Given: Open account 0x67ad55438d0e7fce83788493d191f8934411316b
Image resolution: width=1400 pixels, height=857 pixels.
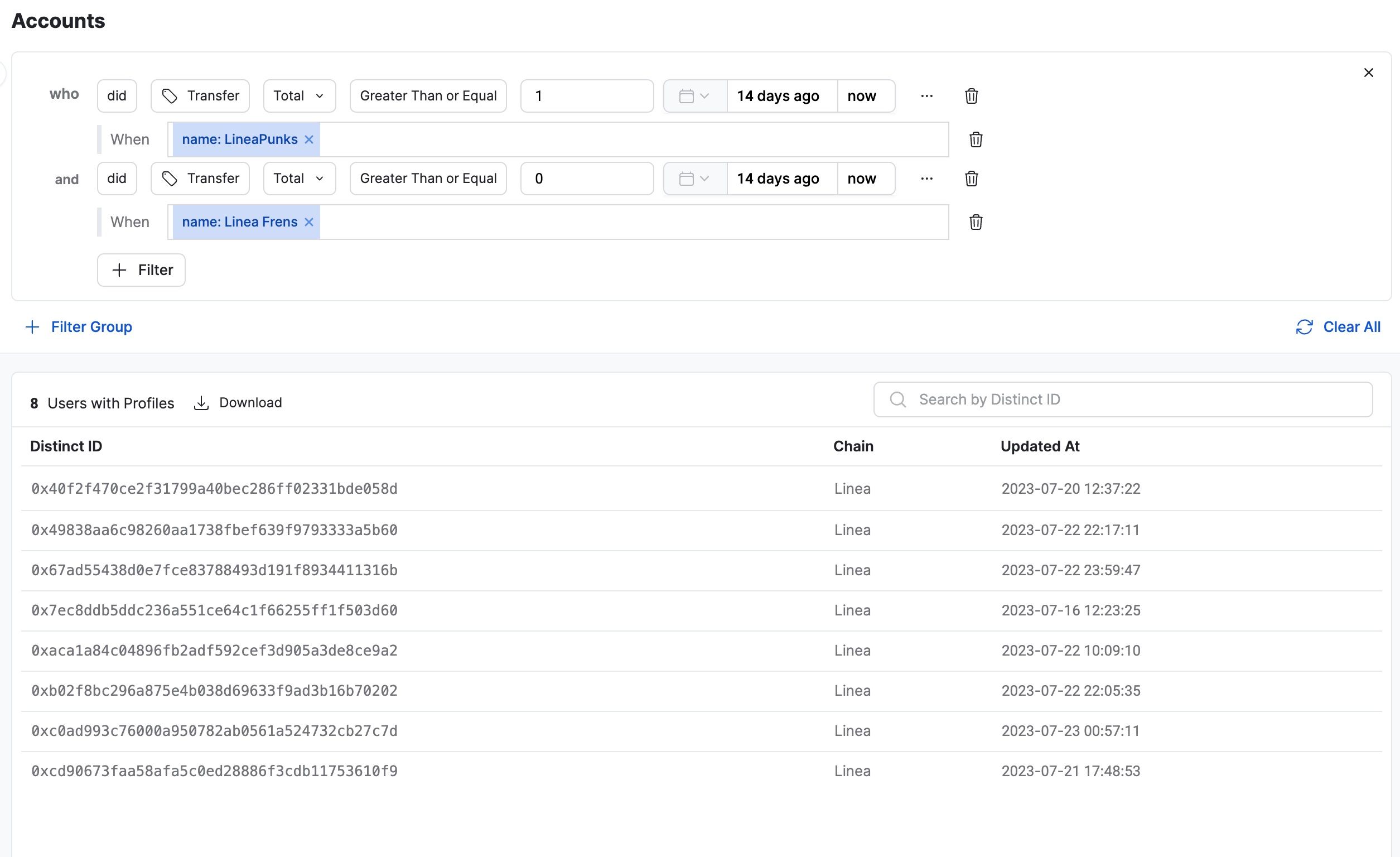Looking at the screenshot, I should (214, 570).
